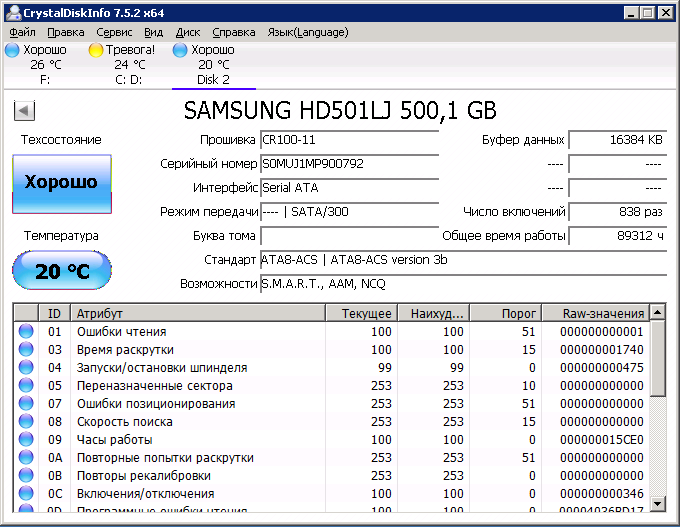Open the Справка menu
The height and width of the screenshot is (527, 680).
[234, 33]
